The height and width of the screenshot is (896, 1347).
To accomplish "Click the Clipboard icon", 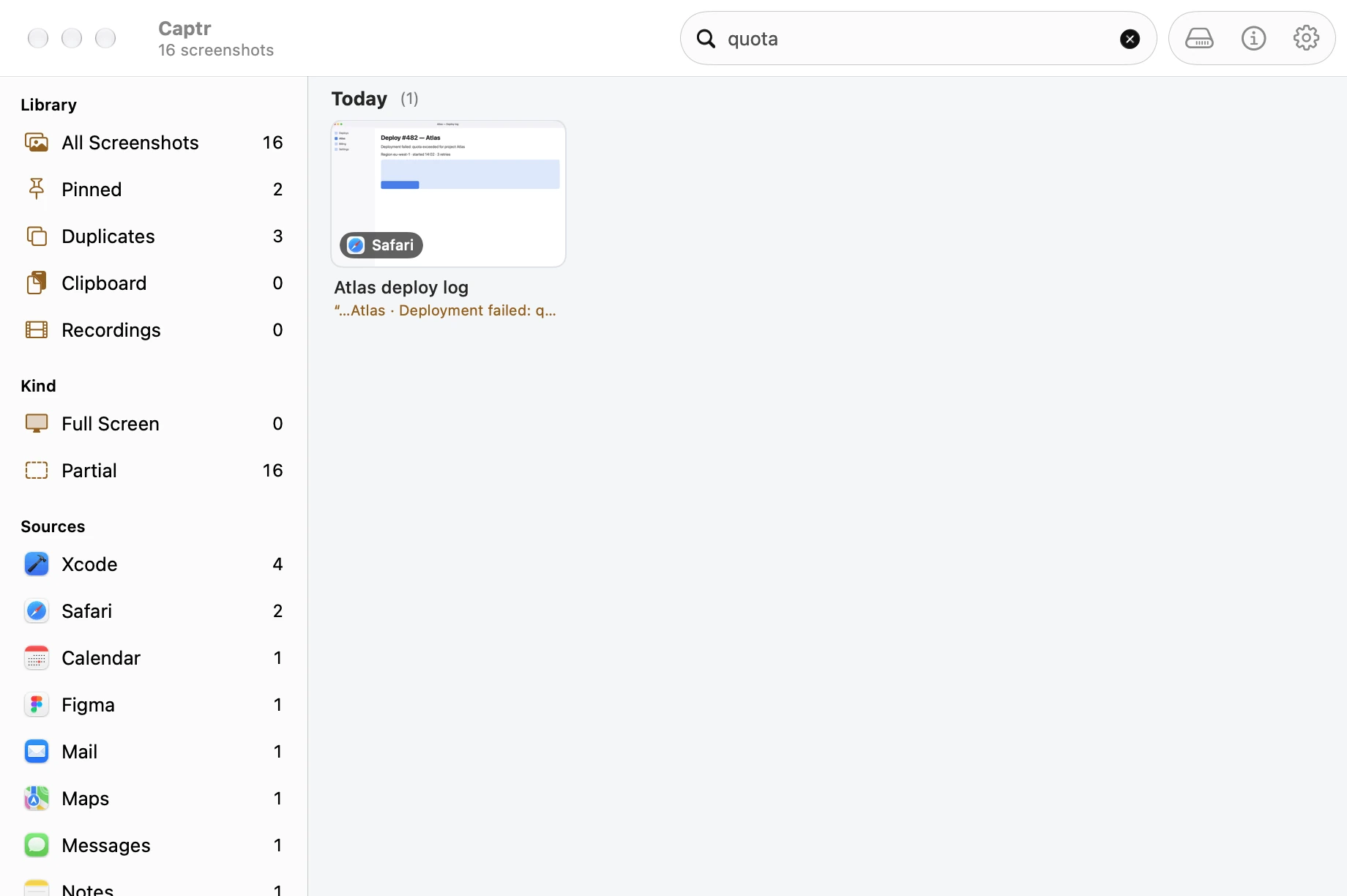I will [37, 283].
